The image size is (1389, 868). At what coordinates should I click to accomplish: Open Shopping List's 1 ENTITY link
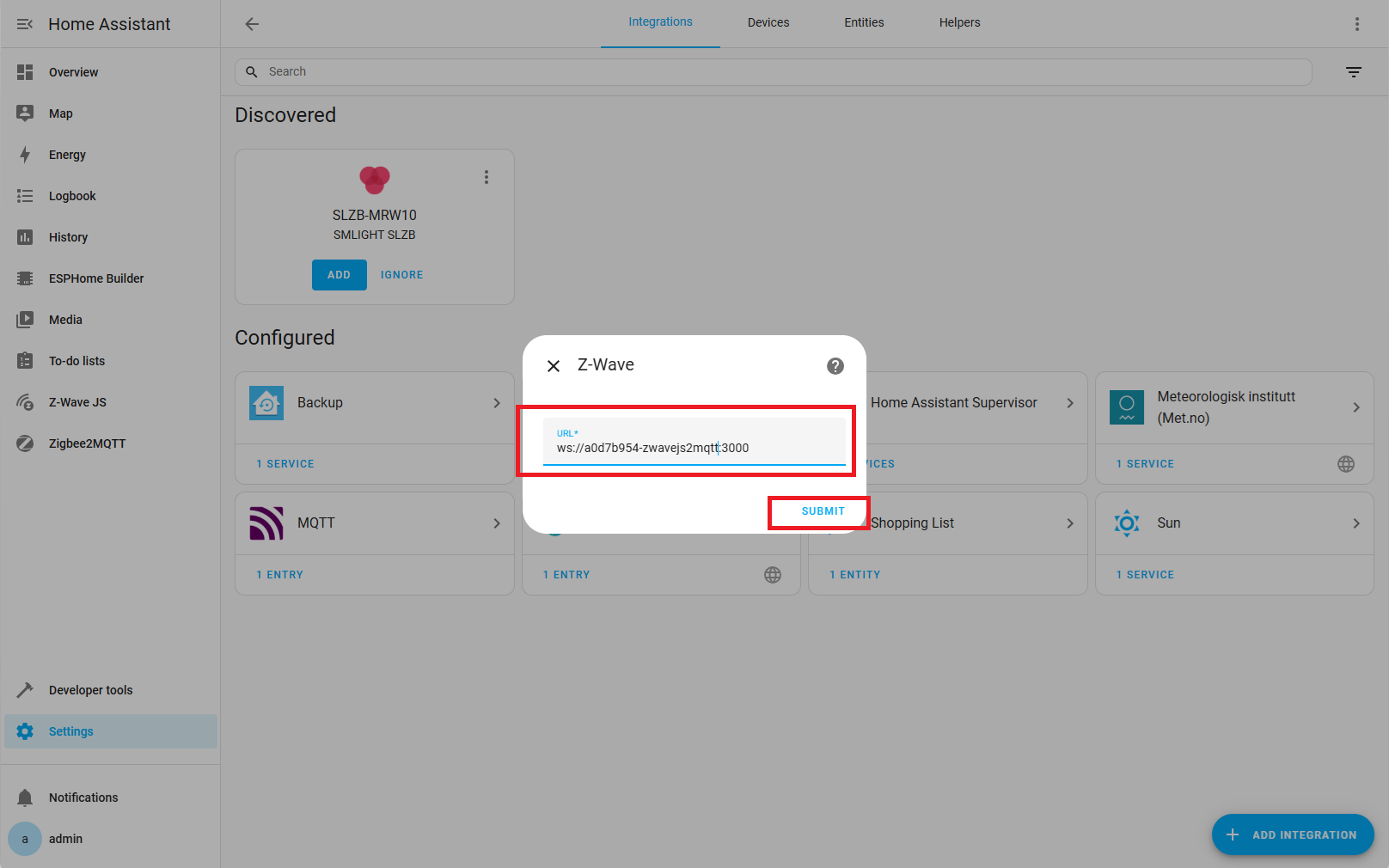click(x=855, y=575)
